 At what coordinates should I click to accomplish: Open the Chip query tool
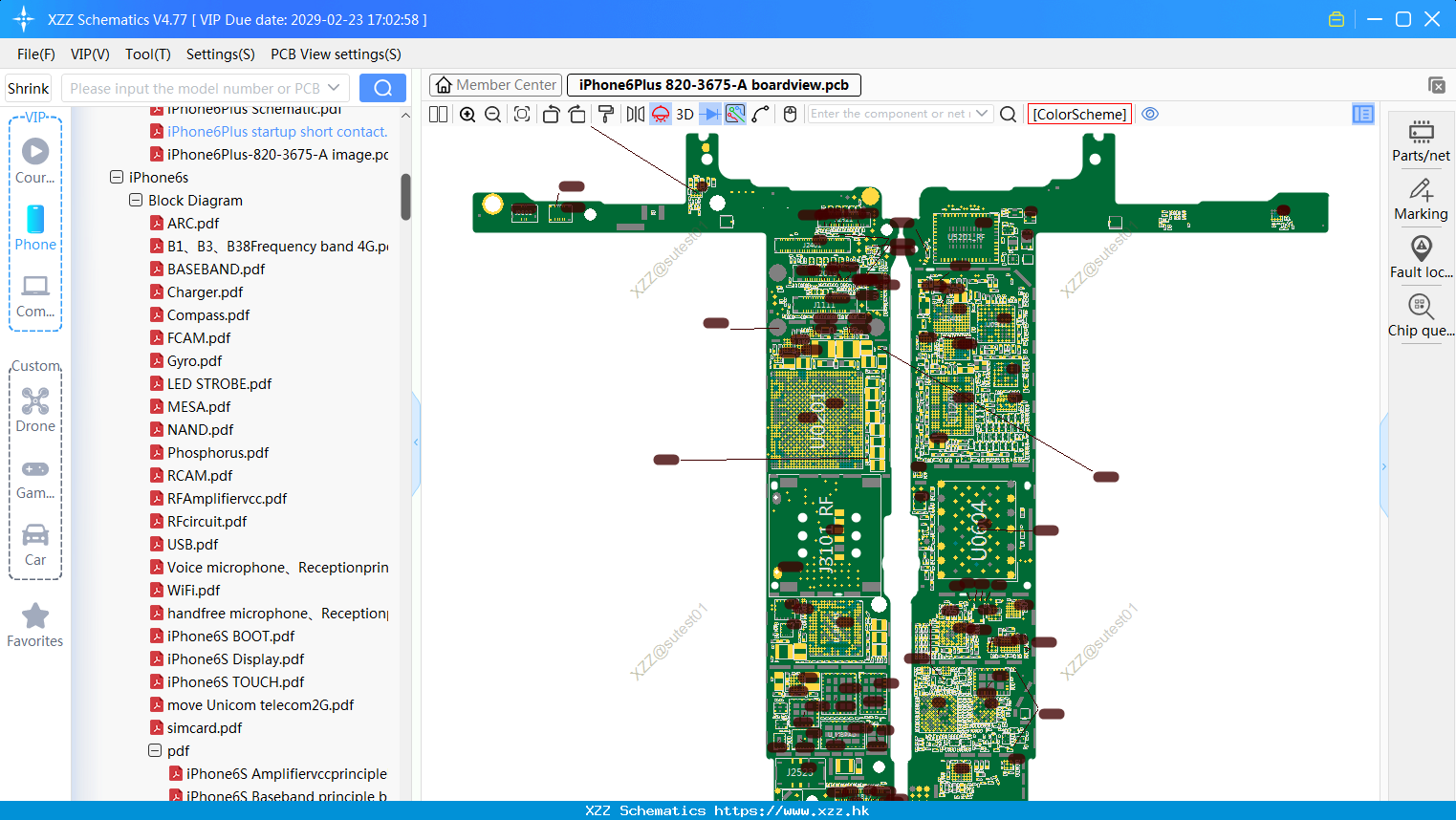pos(1421,315)
